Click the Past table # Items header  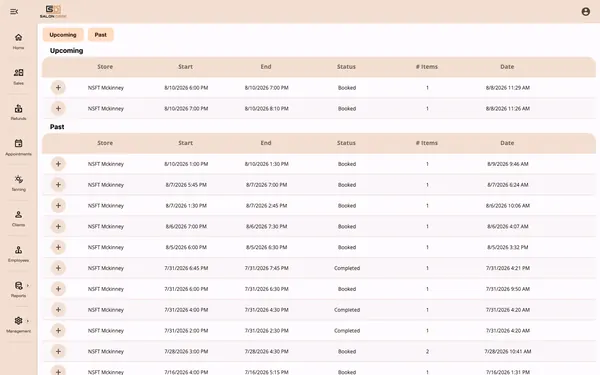point(427,143)
